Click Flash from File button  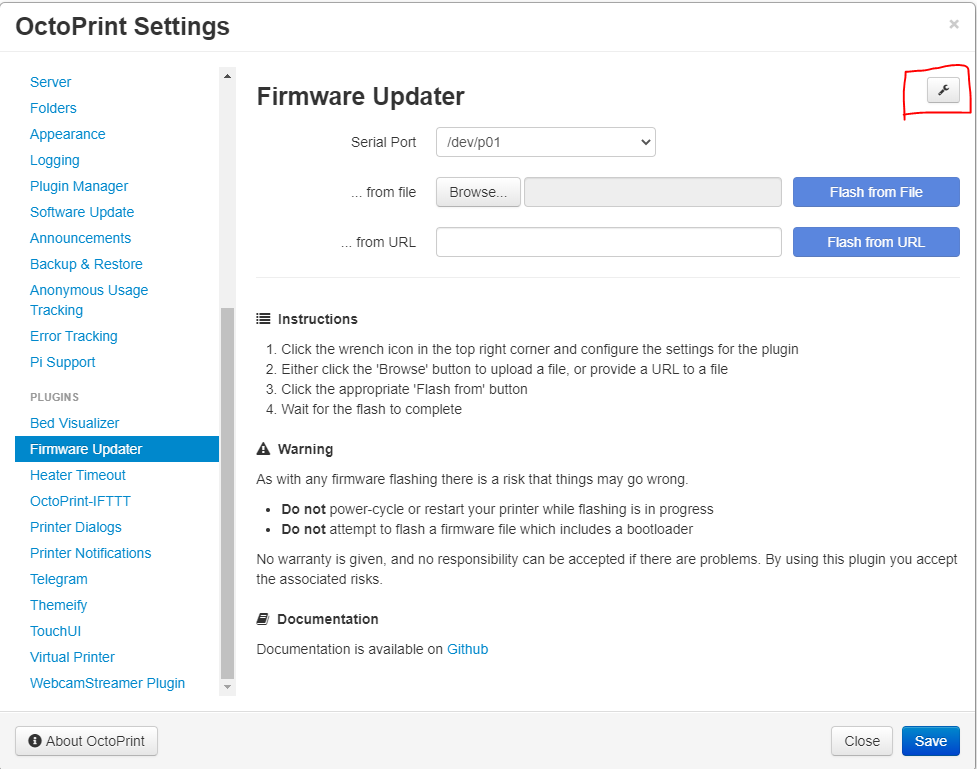876,192
